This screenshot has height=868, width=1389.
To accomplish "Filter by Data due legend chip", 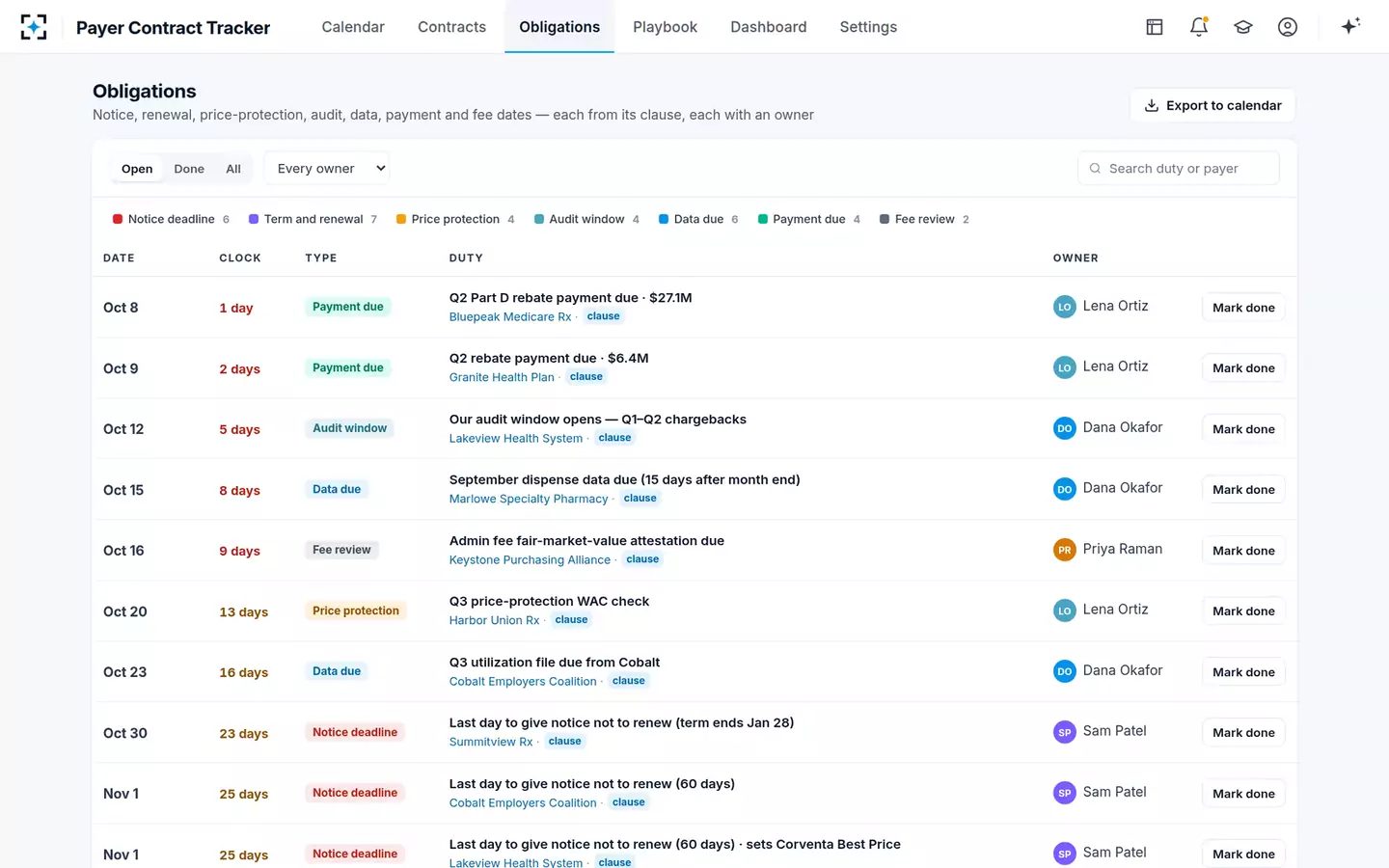I will 698,219.
